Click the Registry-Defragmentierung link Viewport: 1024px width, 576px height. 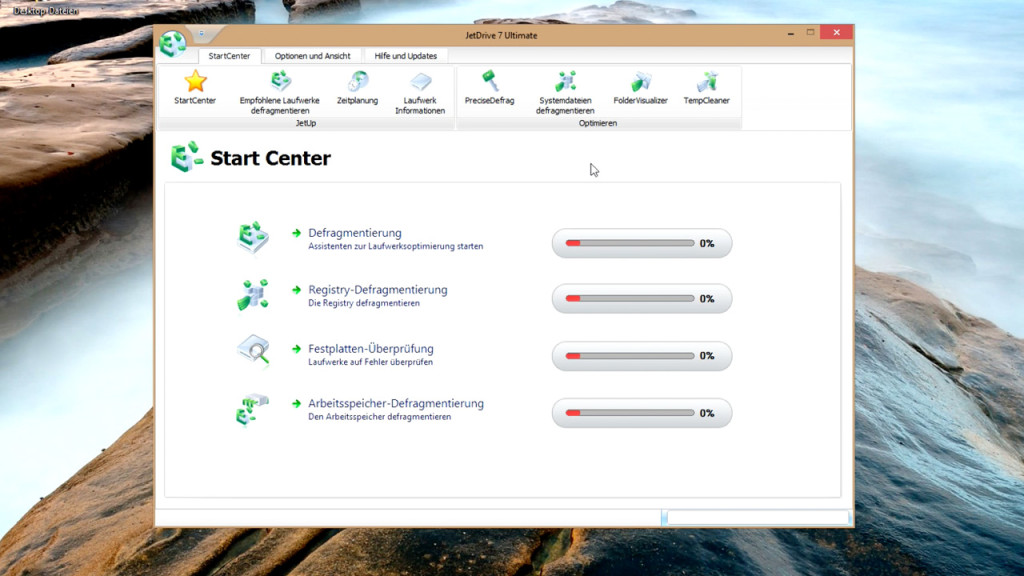point(377,290)
